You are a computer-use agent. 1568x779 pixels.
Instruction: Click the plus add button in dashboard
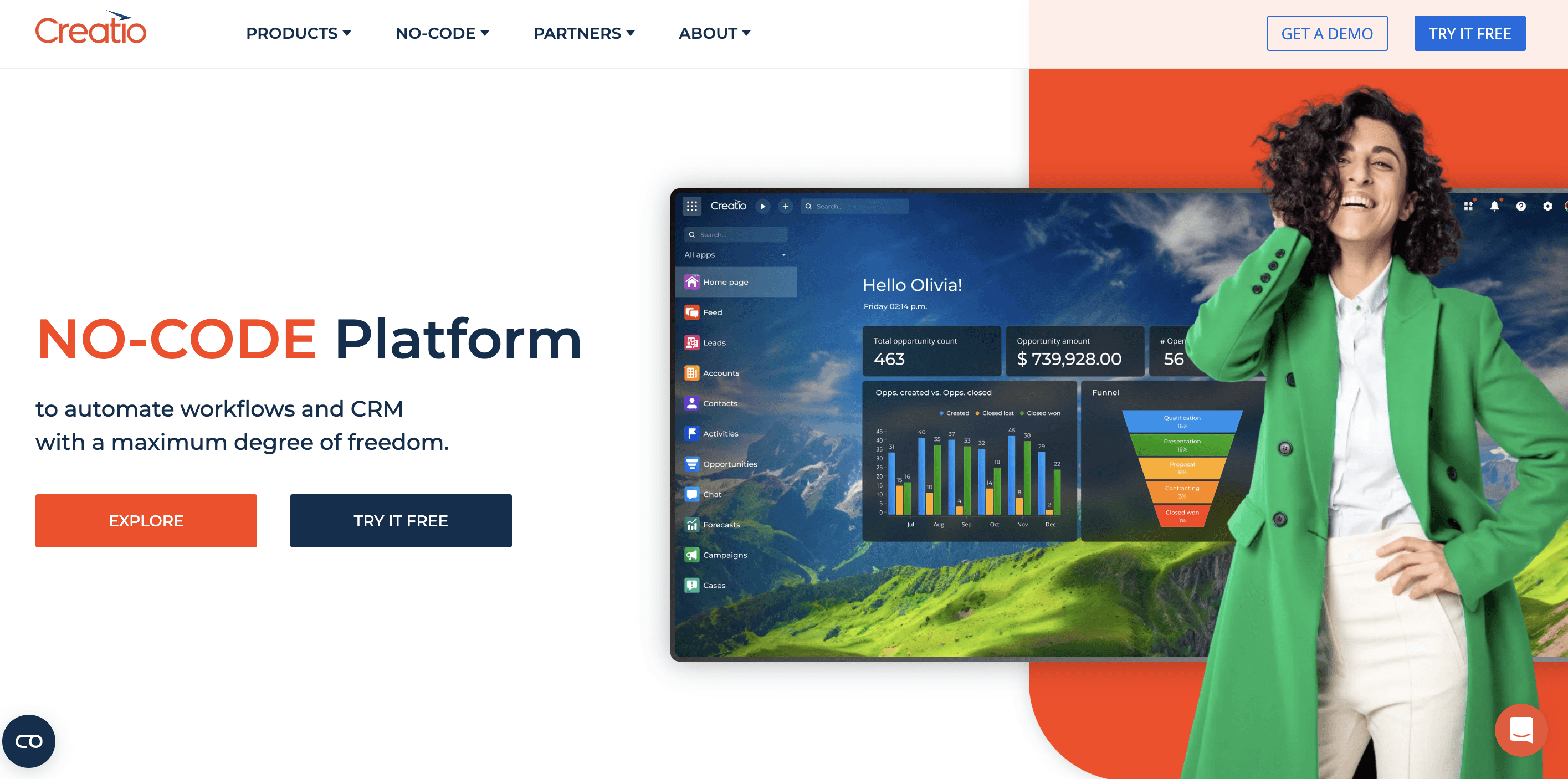pos(786,206)
